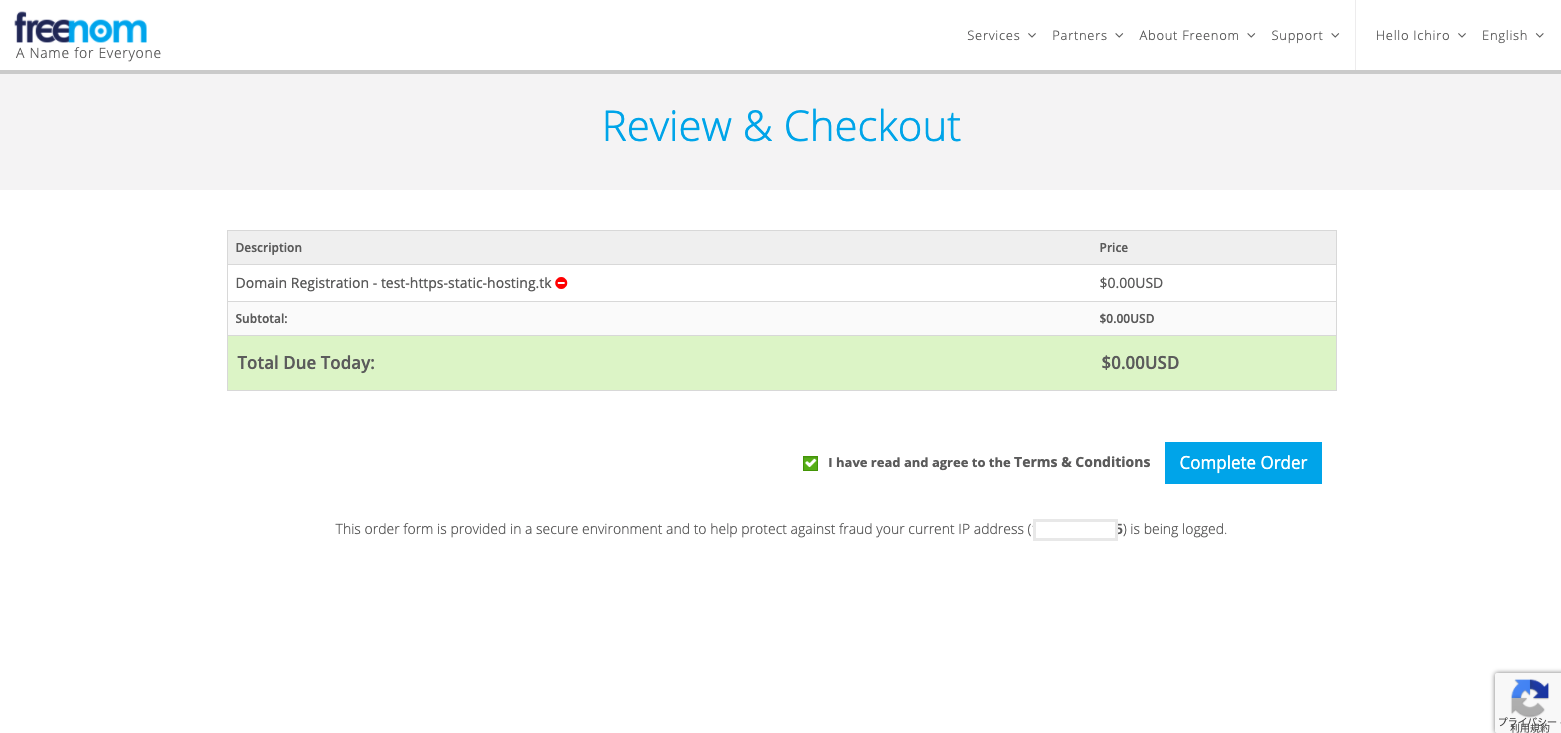Click the Description column header
Screen dimensions: 1561x733
(x=268, y=248)
